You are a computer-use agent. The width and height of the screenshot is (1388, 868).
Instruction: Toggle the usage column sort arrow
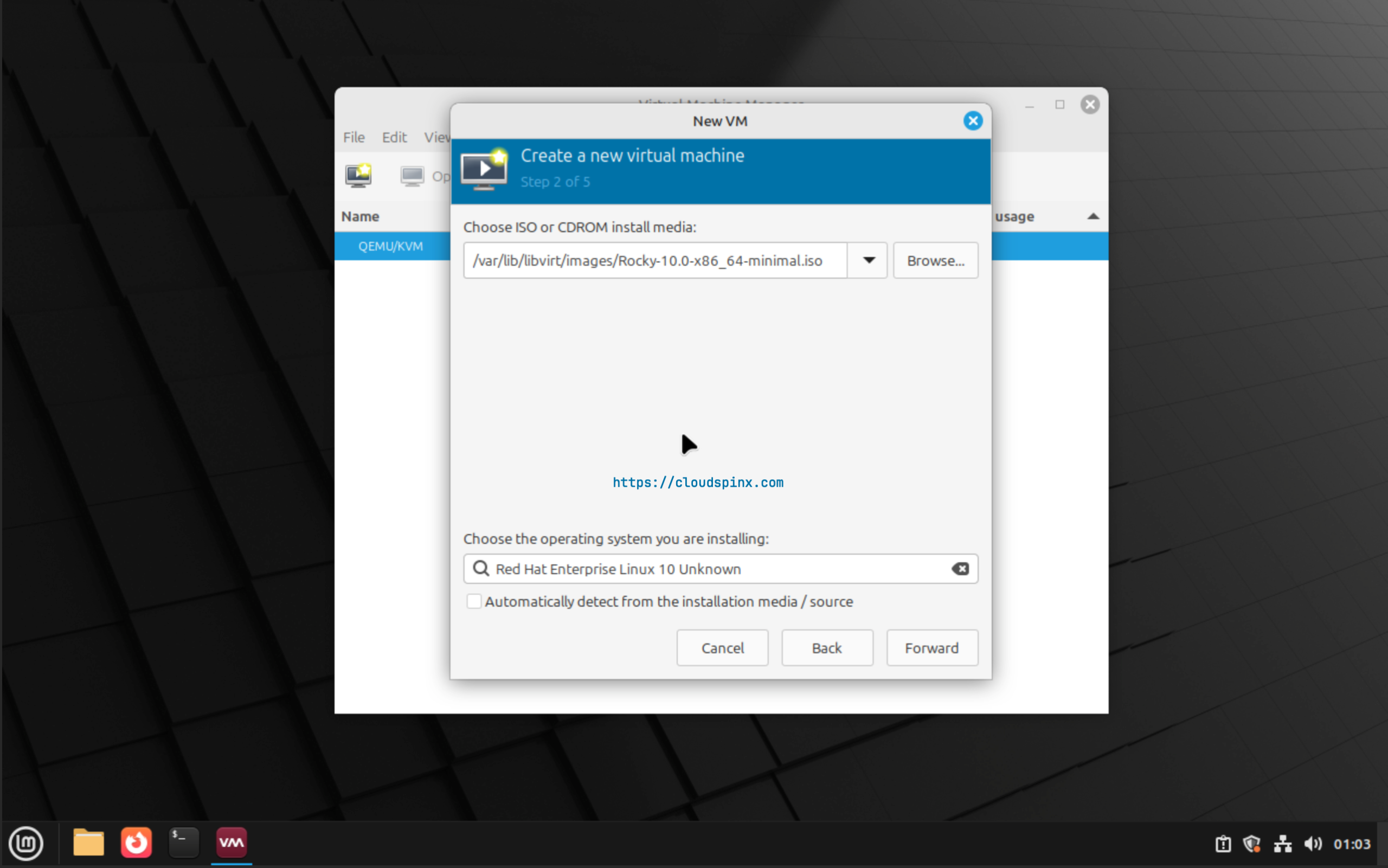(1093, 216)
